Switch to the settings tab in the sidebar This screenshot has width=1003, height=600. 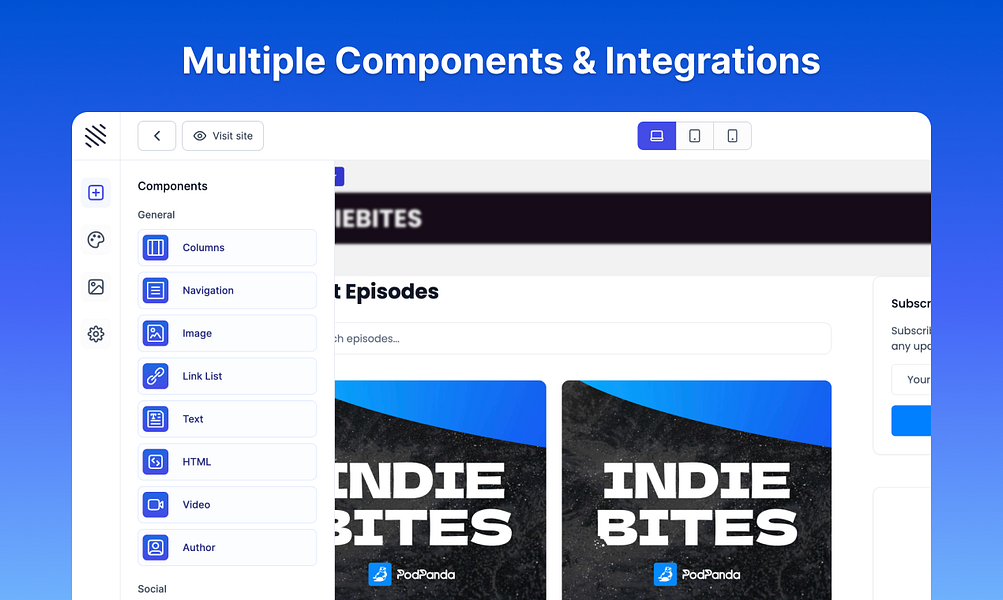[96, 333]
